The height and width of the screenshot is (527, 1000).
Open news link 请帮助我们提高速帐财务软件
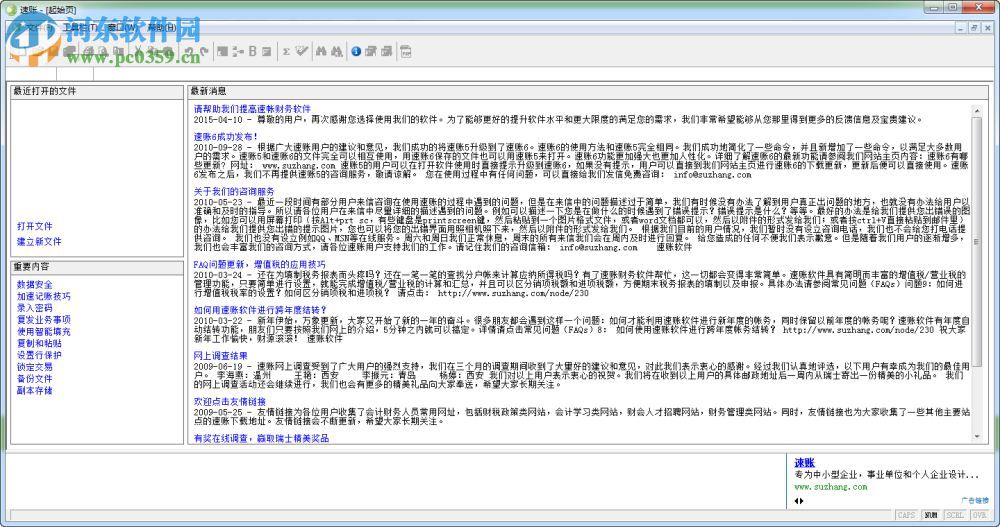[x=252, y=109]
